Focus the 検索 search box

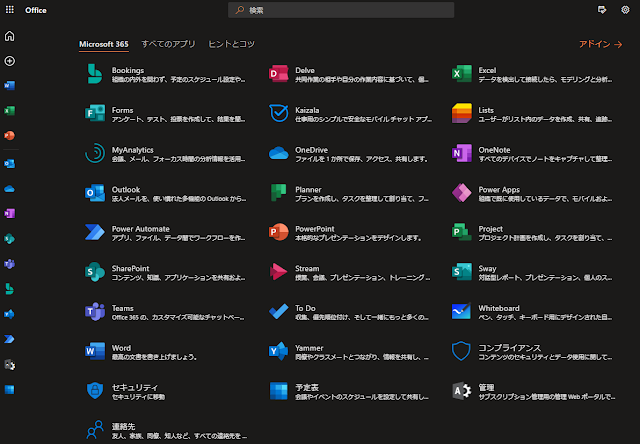pos(341,10)
